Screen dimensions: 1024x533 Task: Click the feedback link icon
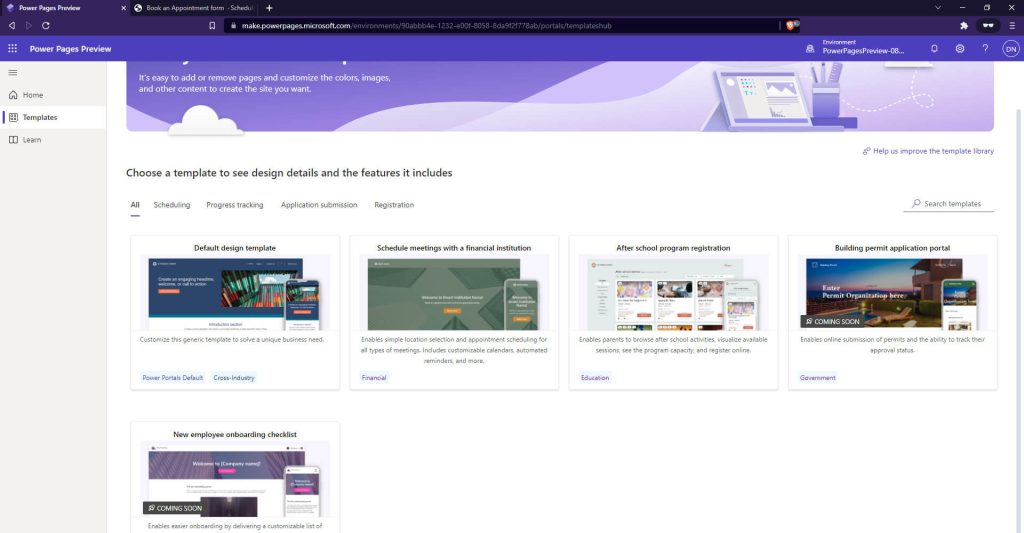(866, 151)
